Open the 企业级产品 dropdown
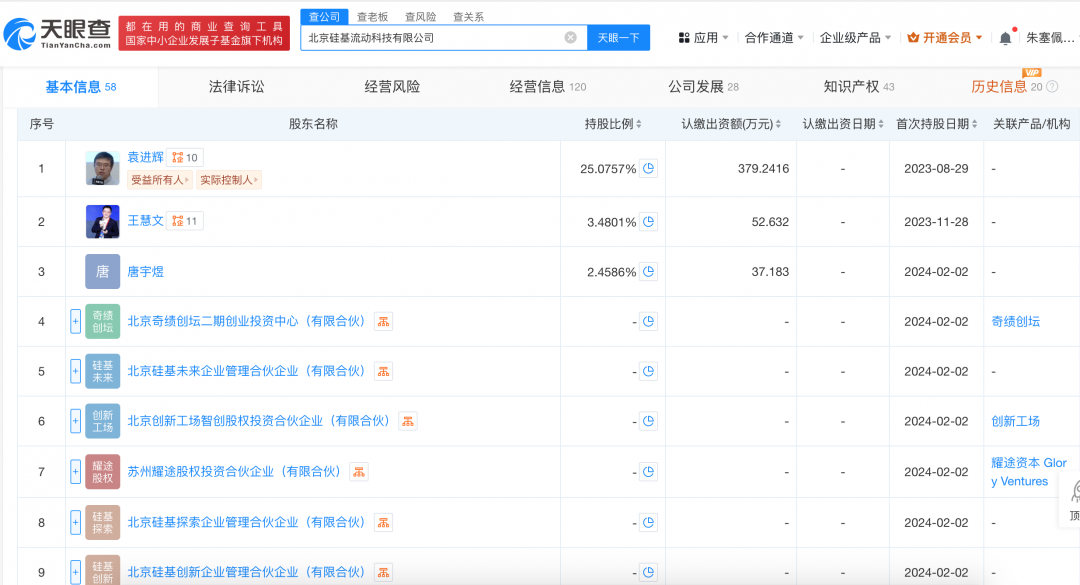Viewport: 1080px width, 585px height. pyautogui.click(x=856, y=38)
